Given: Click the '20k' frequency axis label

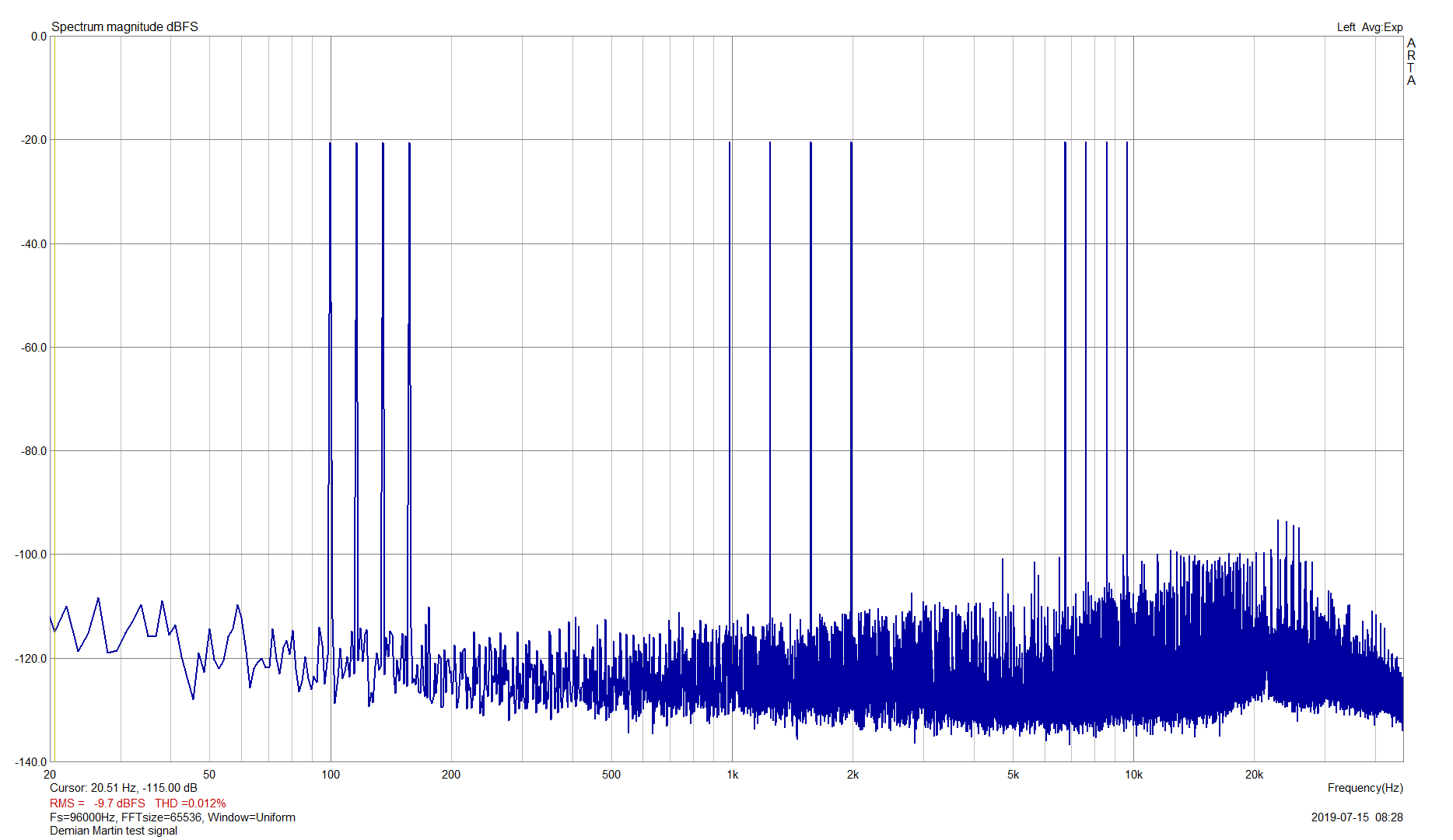Looking at the screenshot, I should coord(1254,775).
